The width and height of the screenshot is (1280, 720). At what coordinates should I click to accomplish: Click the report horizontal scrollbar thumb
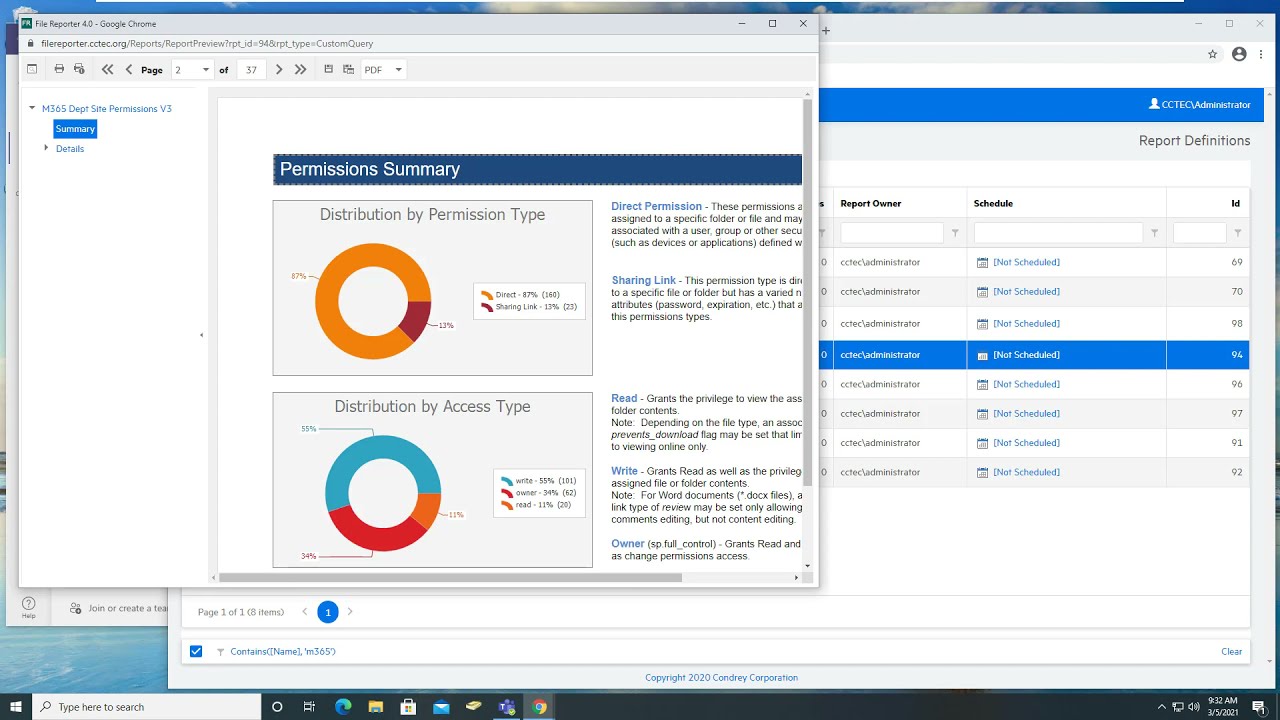[x=450, y=577]
